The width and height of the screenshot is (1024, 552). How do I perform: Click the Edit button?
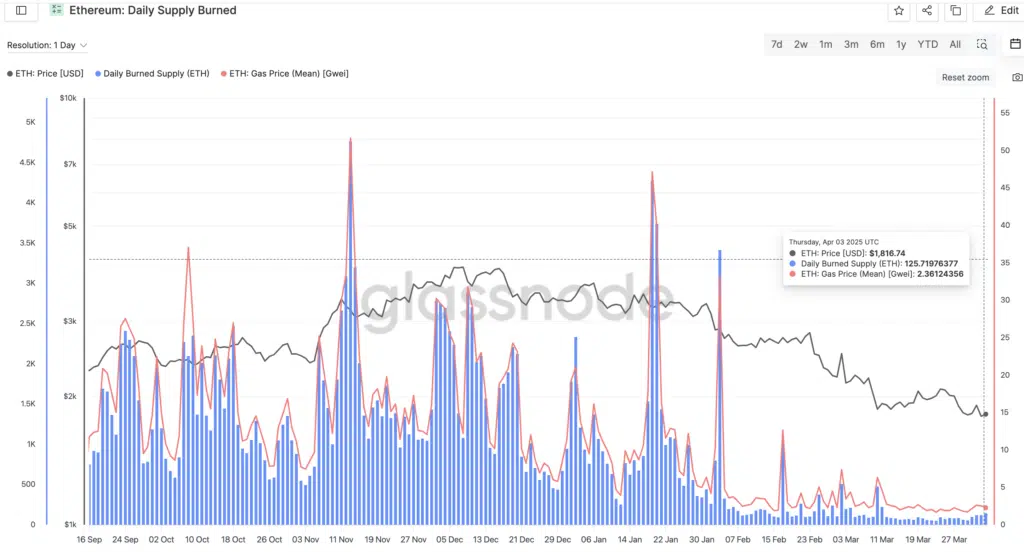1001,11
